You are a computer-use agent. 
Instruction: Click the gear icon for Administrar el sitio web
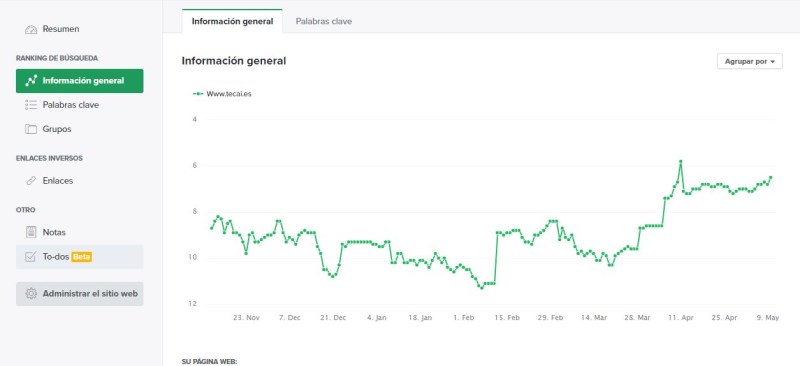point(31,294)
